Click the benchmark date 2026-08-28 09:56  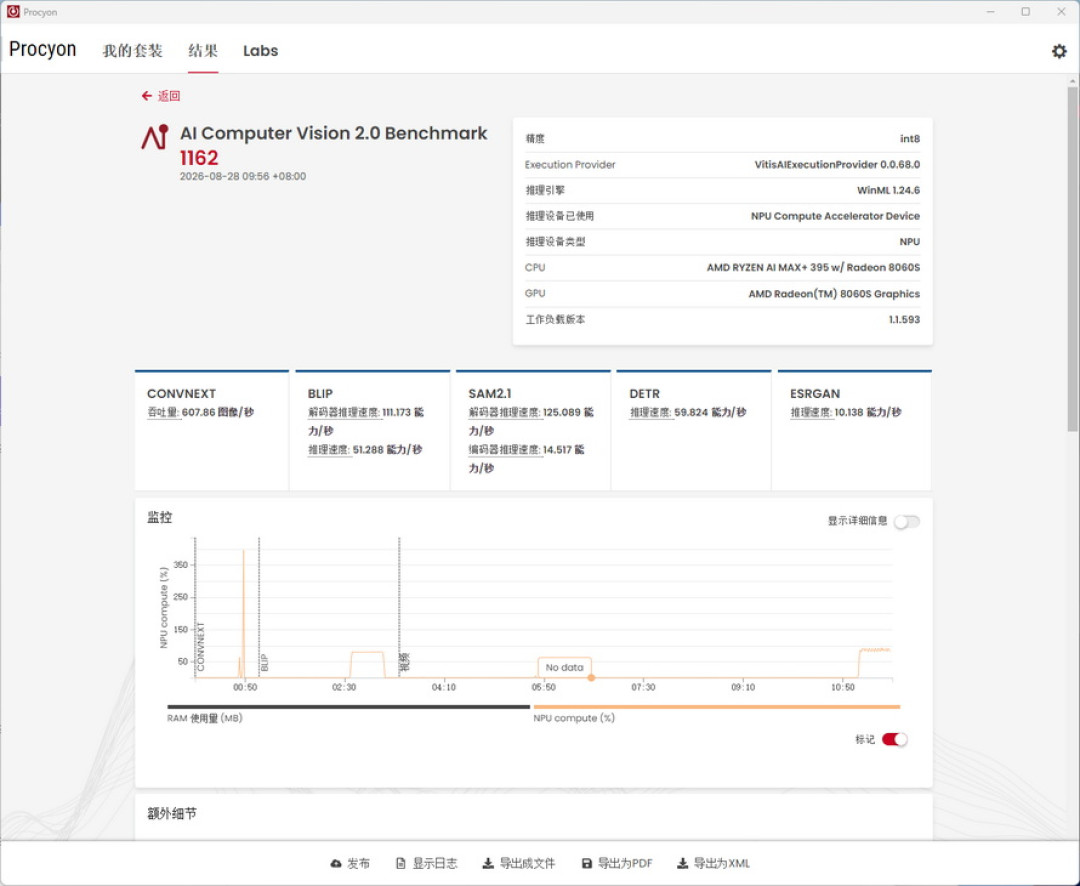(x=243, y=176)
